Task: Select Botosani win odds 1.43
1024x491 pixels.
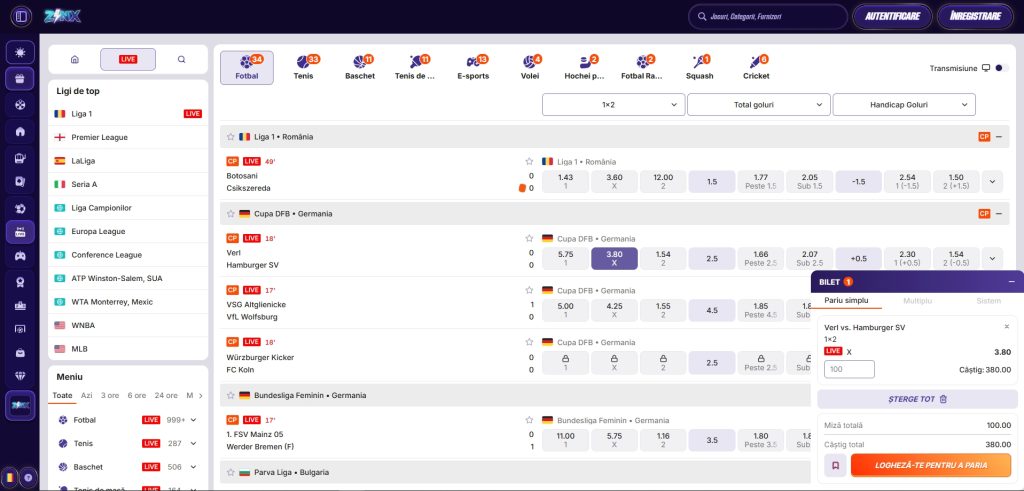Action: (566, 182)
